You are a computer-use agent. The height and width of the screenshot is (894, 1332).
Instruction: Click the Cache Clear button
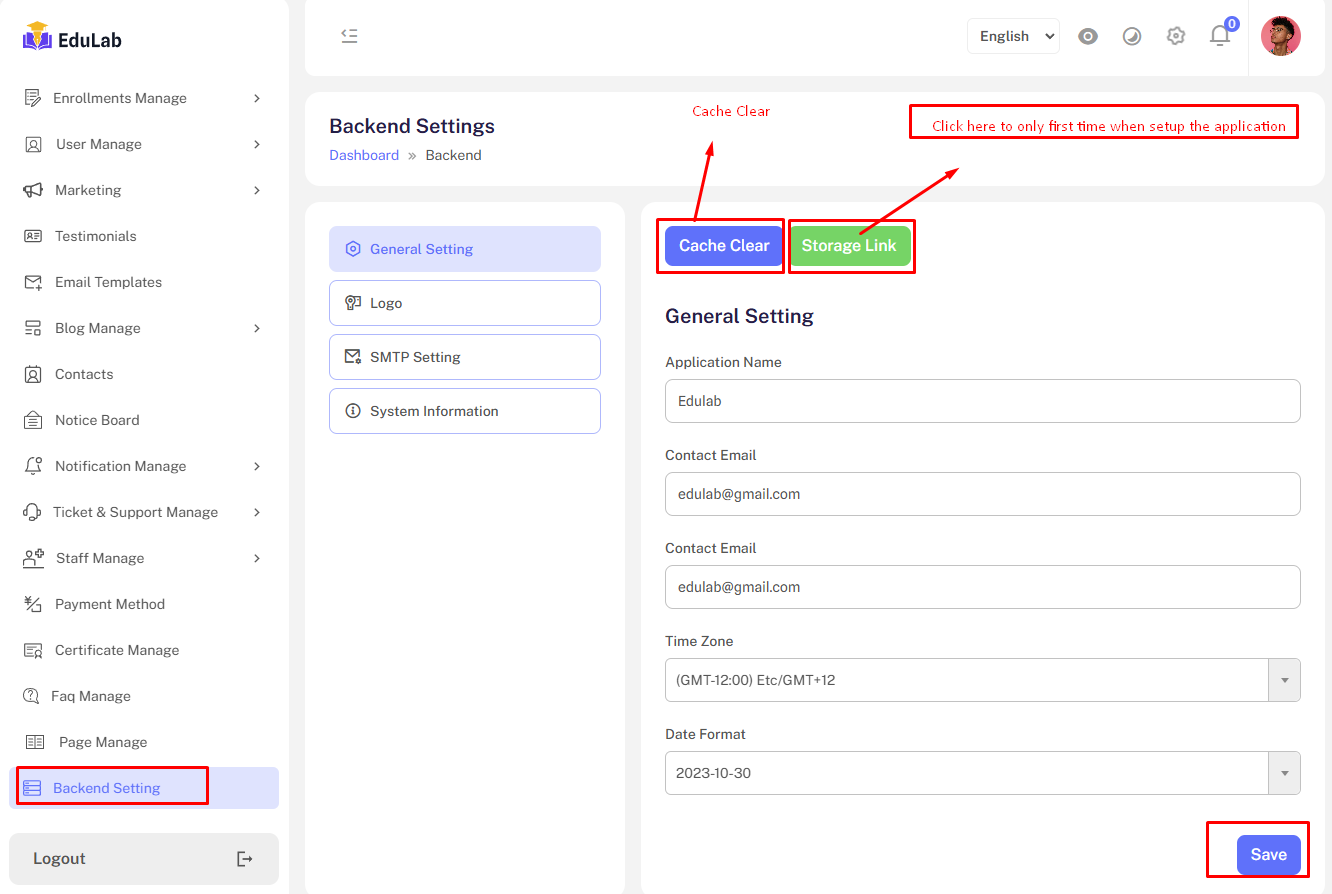click(724, 246)
